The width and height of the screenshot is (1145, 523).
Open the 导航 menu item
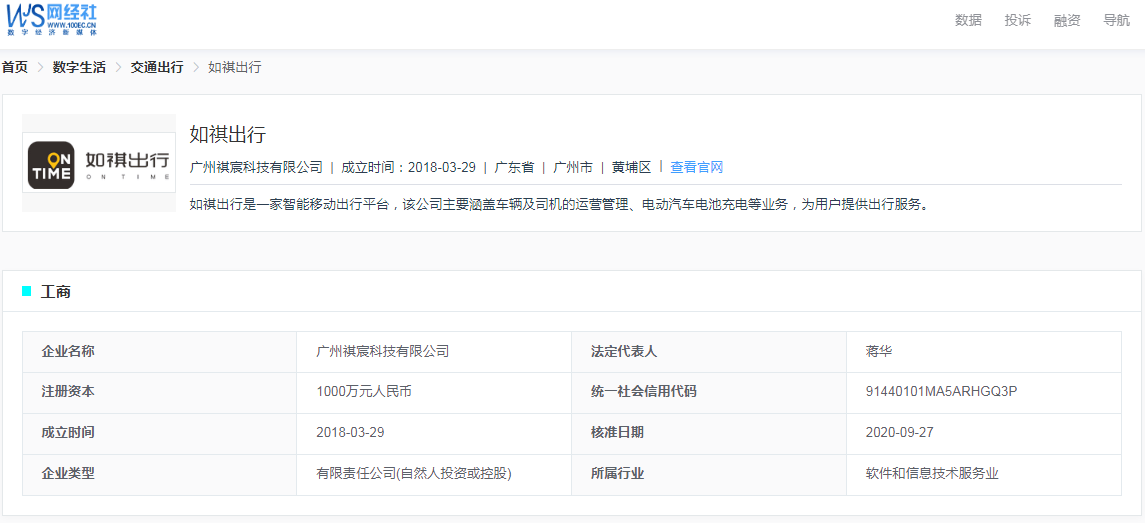(x=1117, y=20)
